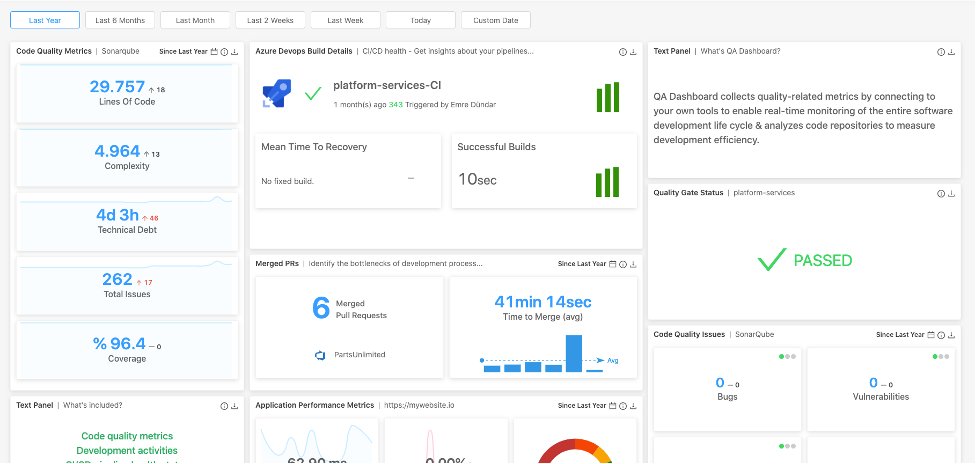Open the Coverage metric card
The width and height of the screenshot is (977, 464).
(x=127, y=350)
